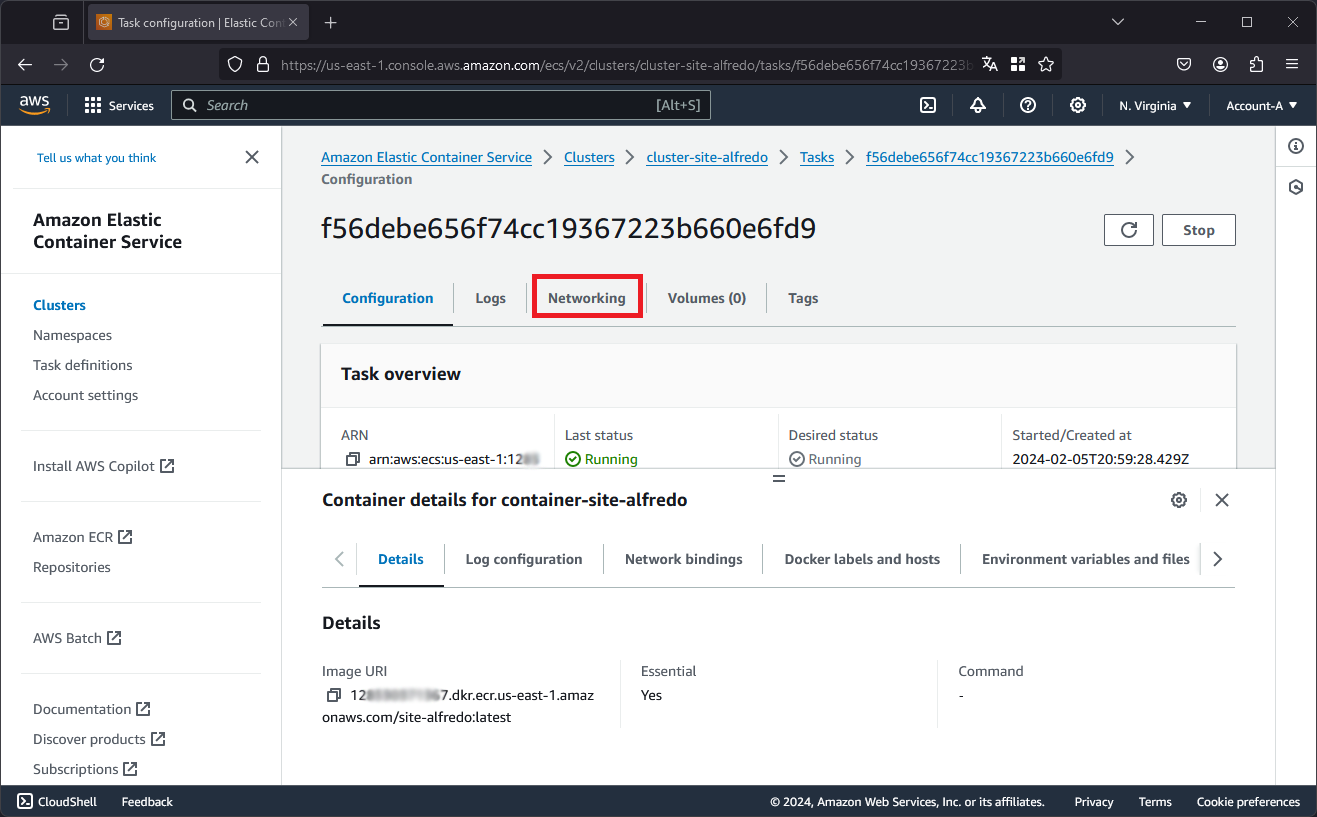Open the Firefox hamburger menu
This screenshot has width=1317, height=817.
[1292, 64]
